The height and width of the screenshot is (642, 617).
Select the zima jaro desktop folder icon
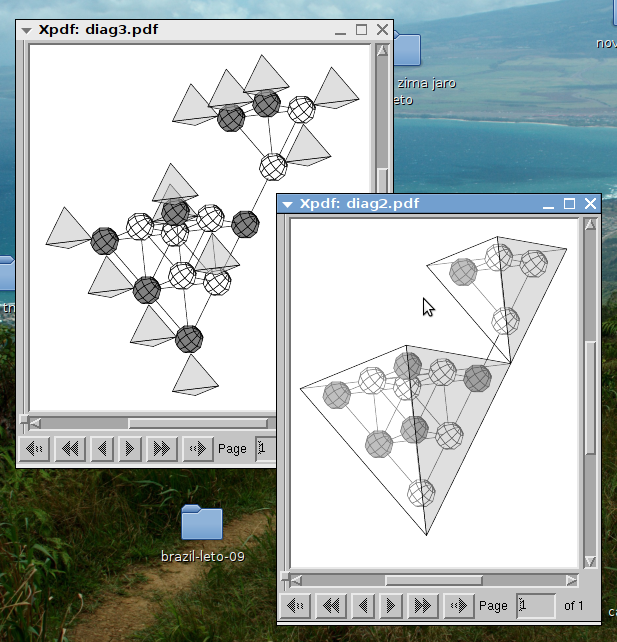point(408,50)
